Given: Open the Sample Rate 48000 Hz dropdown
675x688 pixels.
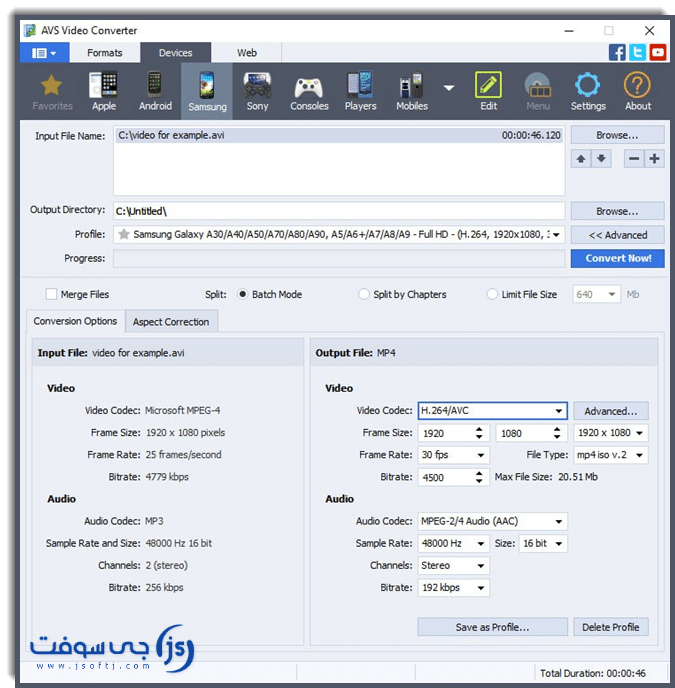Looking at the screenshot, I should (x=453, y=543).
